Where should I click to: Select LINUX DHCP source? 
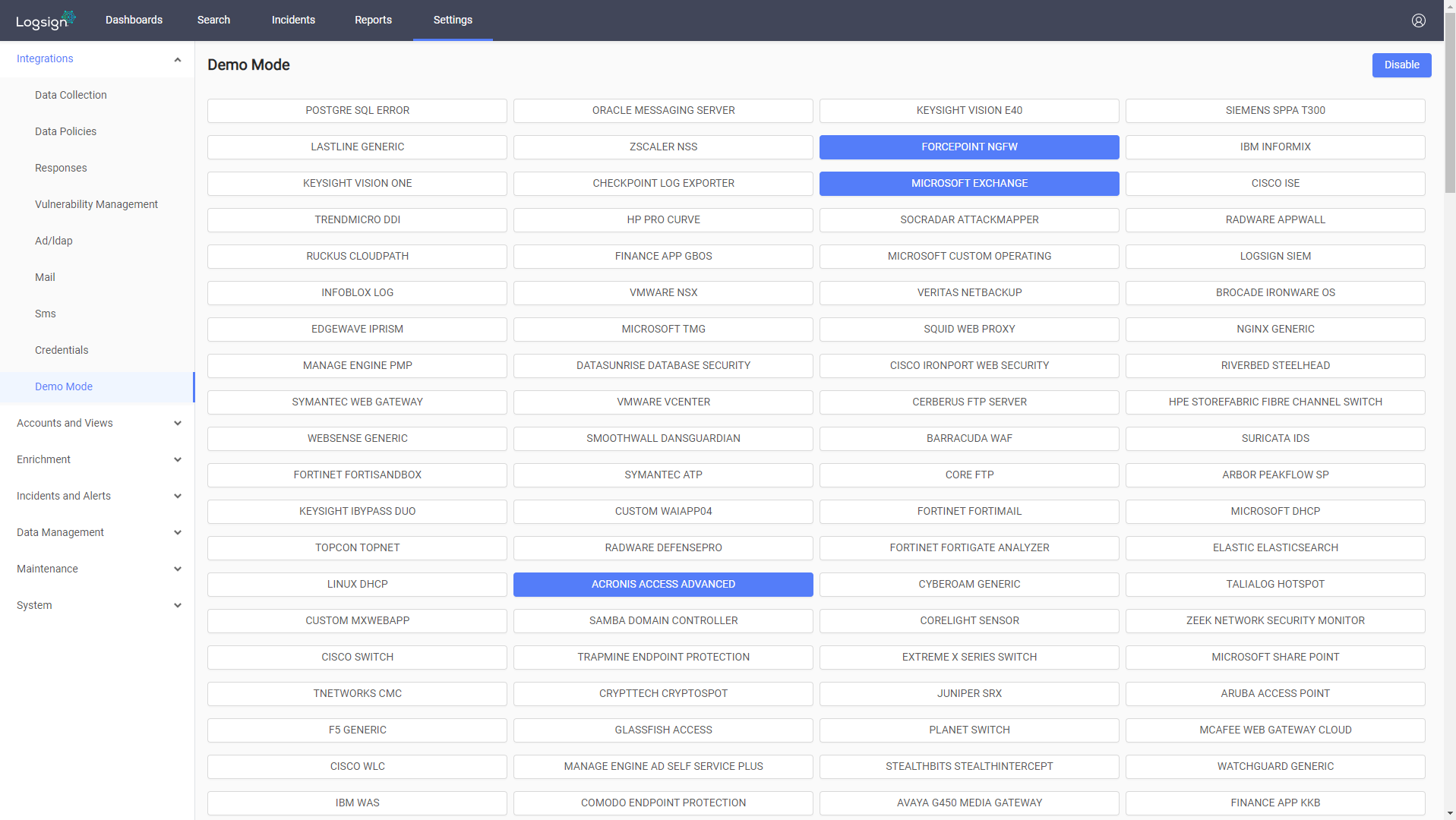point(357,585)
